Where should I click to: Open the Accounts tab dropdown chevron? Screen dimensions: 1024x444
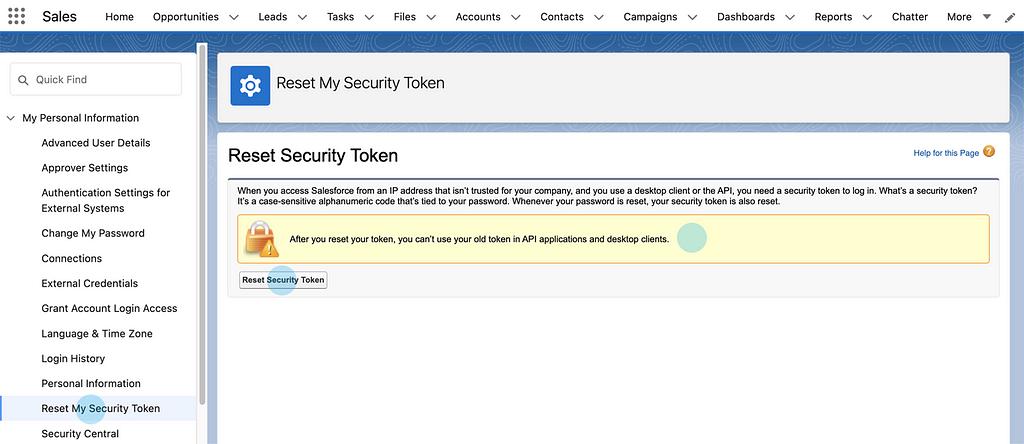[516, 17]
